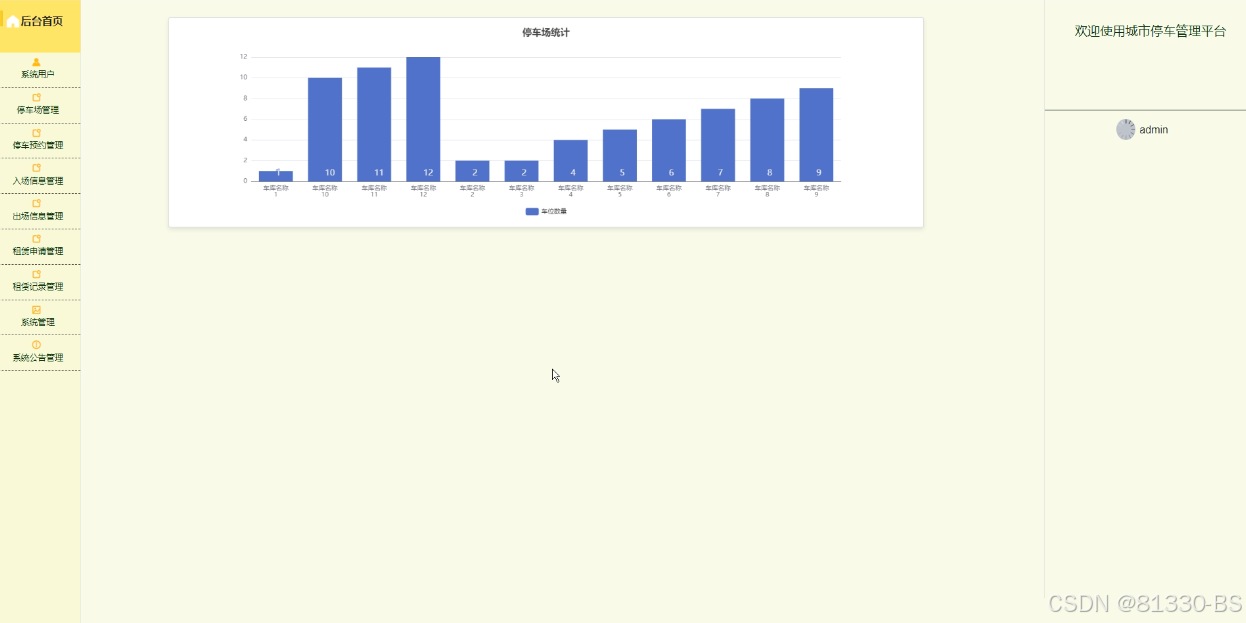Image resolution: width=1246 pixels, height=623 pixels.
Task: Click the y-axis label 12
Action: [x=243, y=57]
